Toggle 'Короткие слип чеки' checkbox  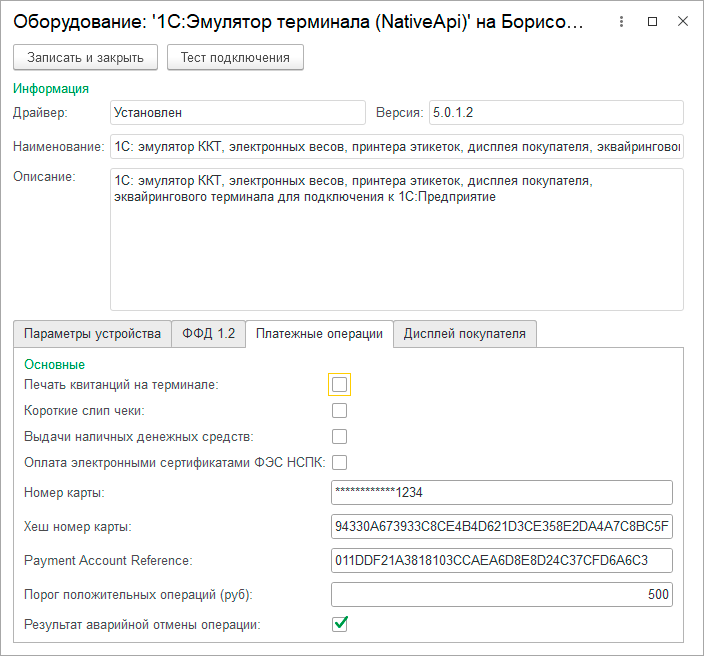point(339,410)
